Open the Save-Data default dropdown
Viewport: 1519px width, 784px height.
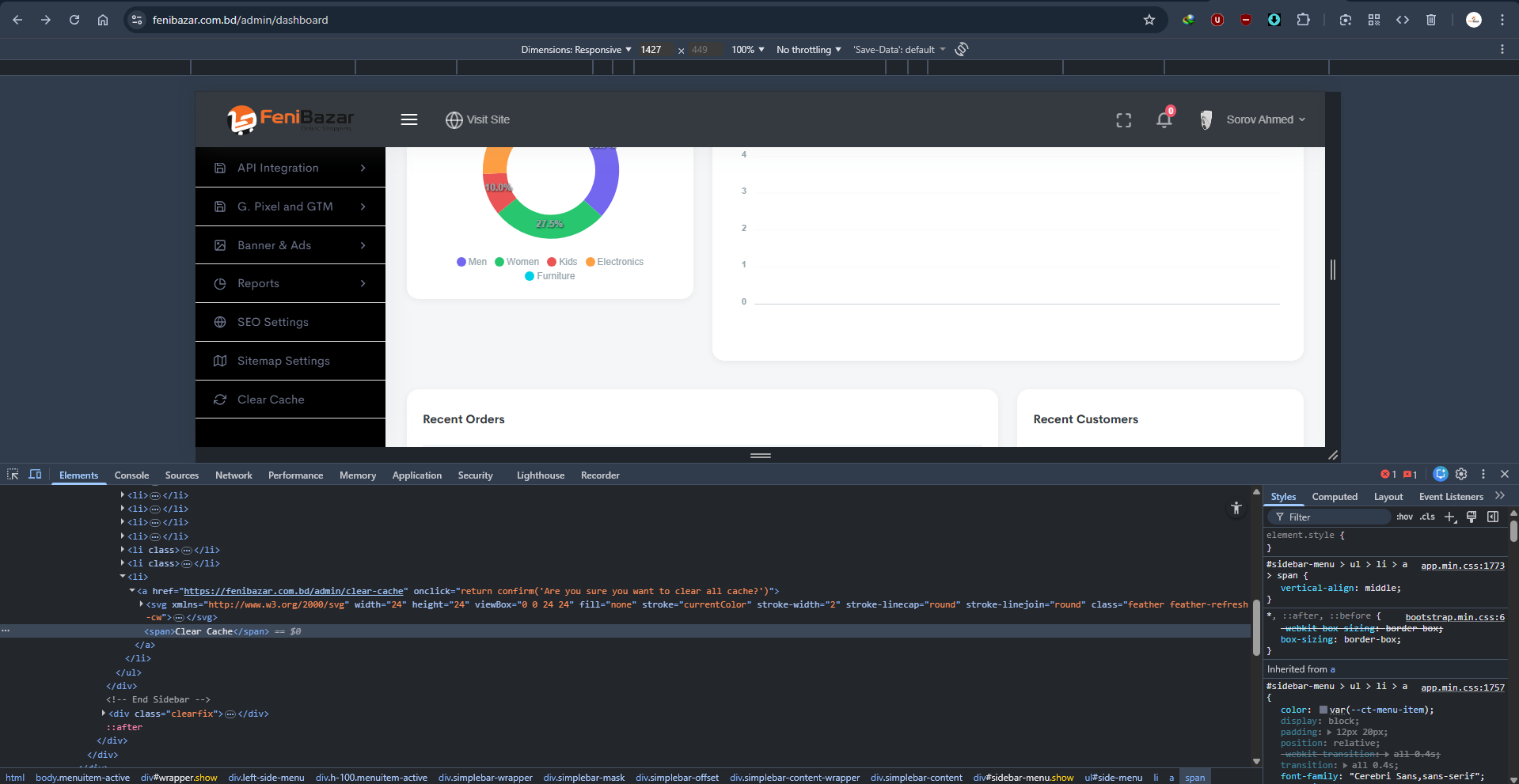pyautogui.click(x=900, y=50)
